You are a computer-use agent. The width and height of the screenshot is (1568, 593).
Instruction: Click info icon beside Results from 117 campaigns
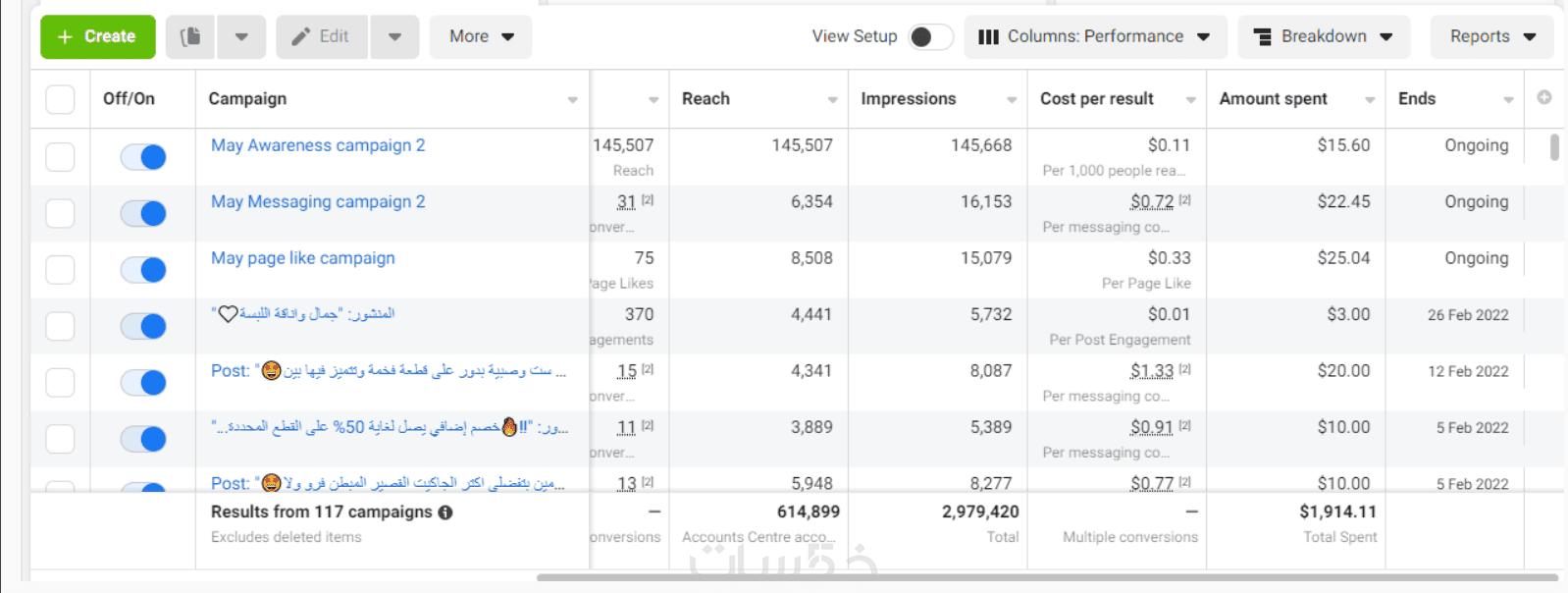click(x=445, y=512)
